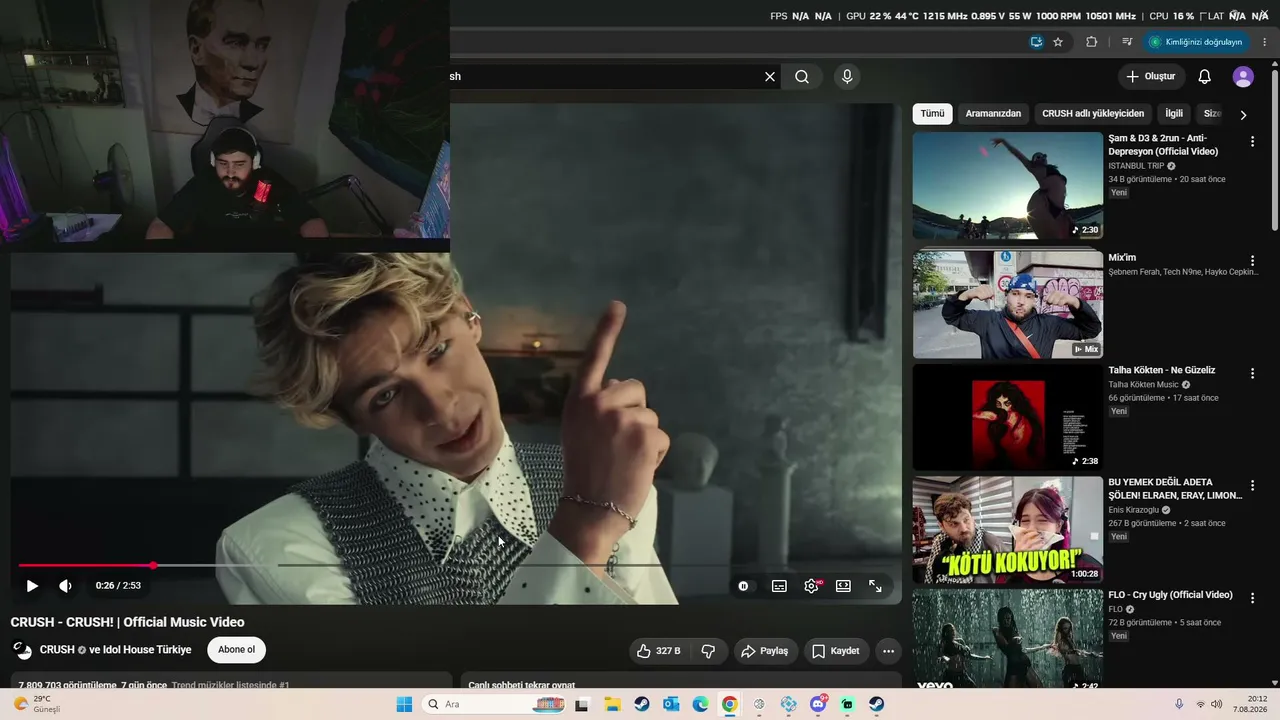Mute the video volume
This screenshot has height=720, width=1280.
[x=65, y=586]
